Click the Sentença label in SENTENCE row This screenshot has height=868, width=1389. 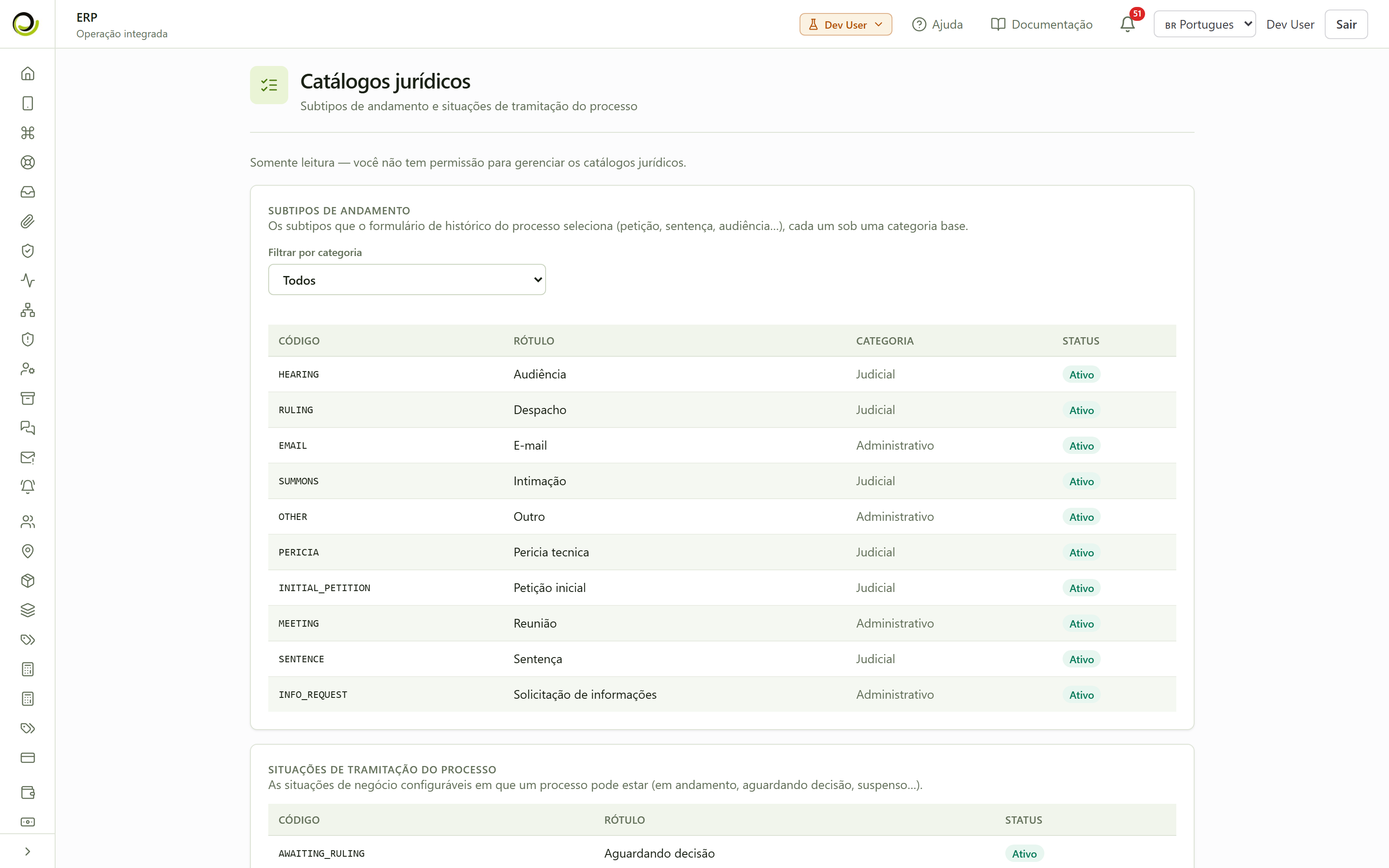[x=538, y=659]
